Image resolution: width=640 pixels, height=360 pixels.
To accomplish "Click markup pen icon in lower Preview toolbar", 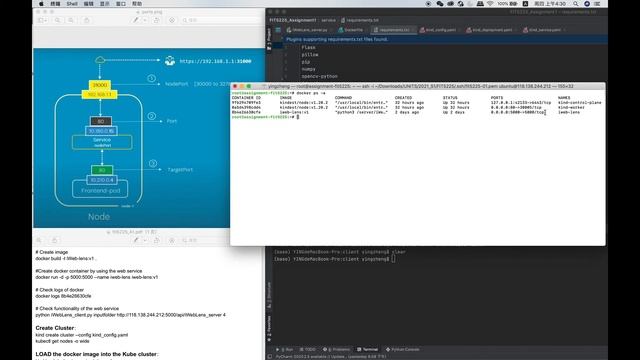I will [136, 240].
